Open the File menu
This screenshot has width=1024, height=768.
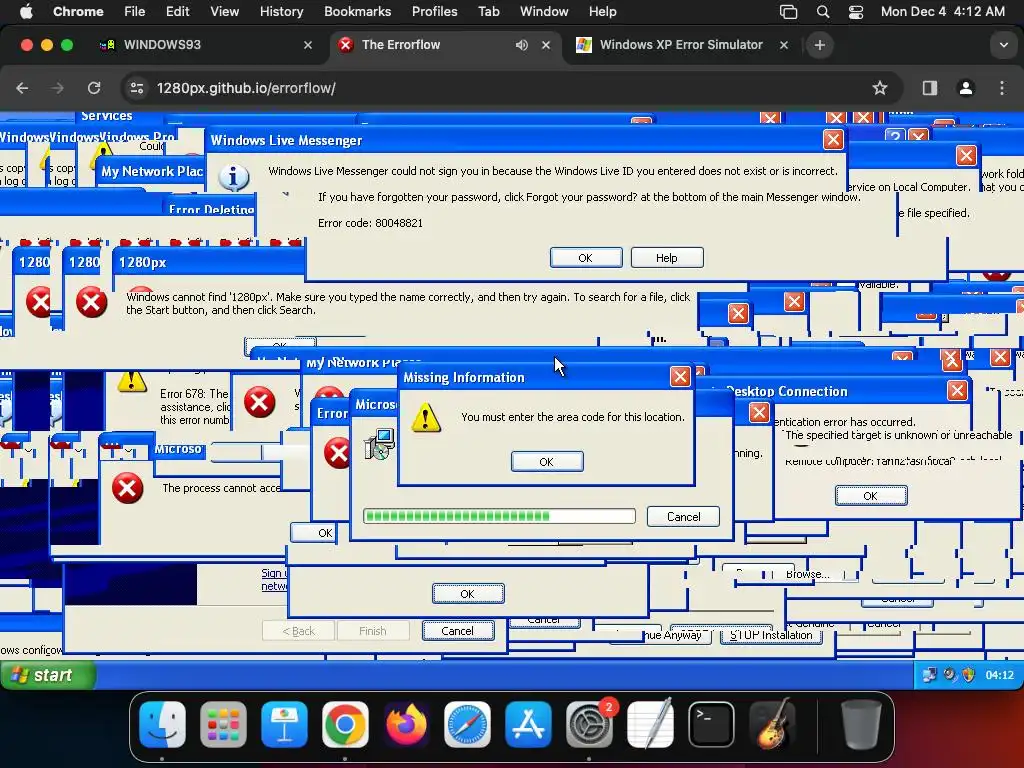(x=135, y=12)
